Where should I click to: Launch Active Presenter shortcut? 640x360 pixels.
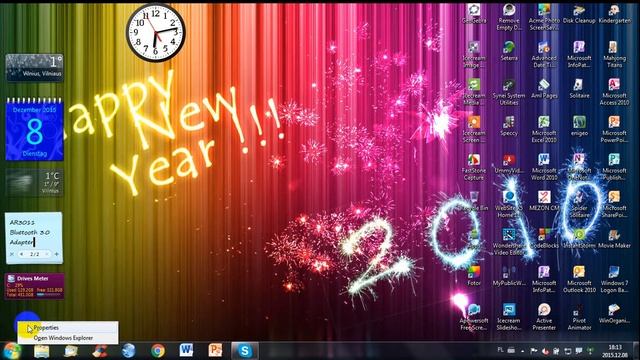tap(544, 317)
